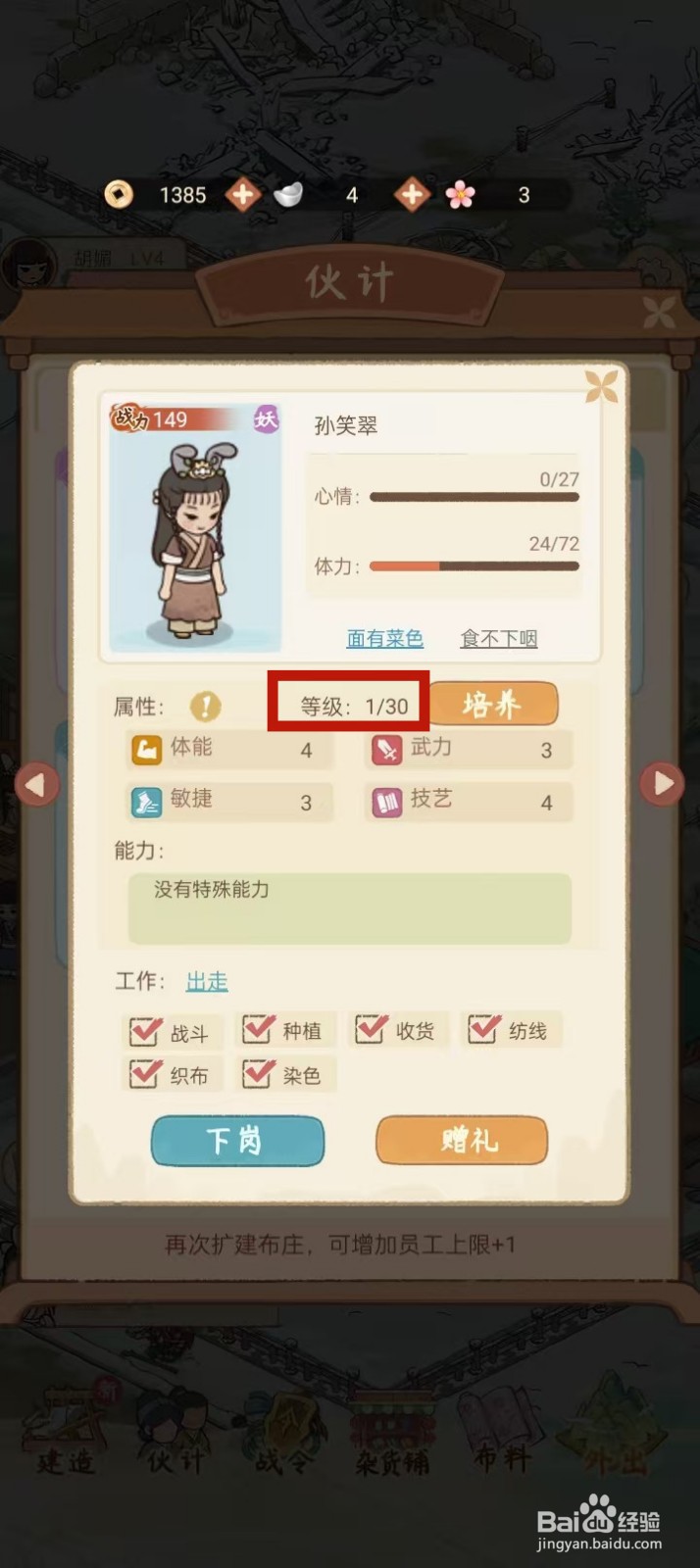Tap the 体力 stamina progress bar
Image resolution: width=700 pixels, height=1568 pixels.
pos(475,566)
